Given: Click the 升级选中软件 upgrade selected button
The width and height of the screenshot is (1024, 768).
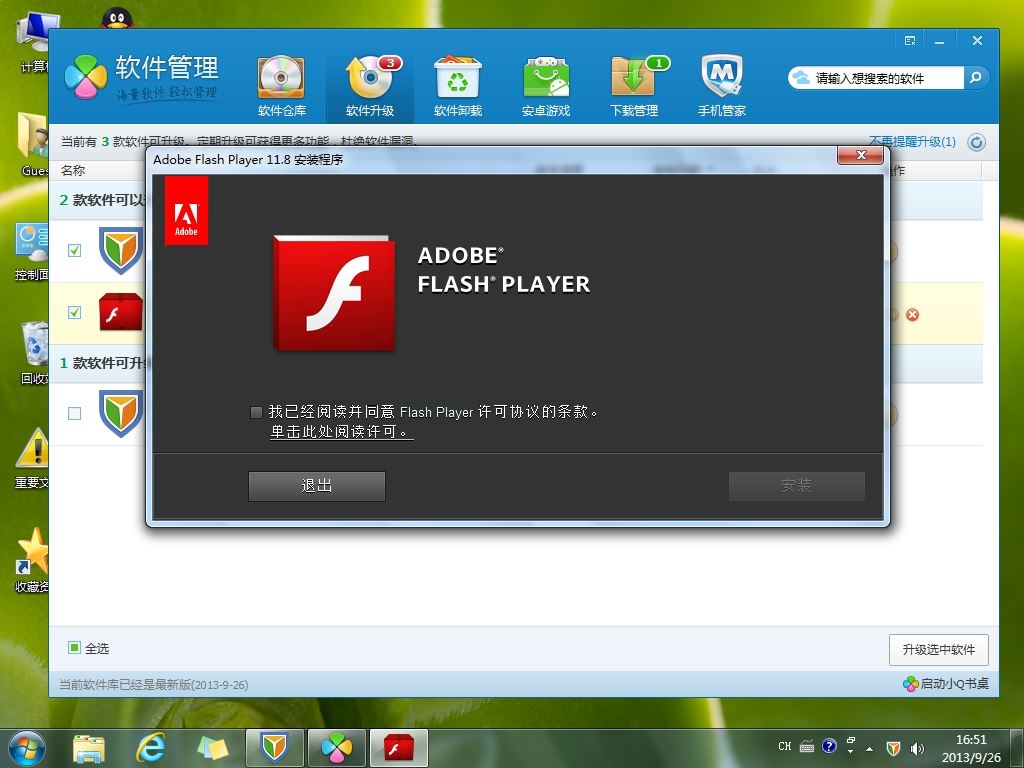Looking at the screenshot, I should click(x=938, y=649).
